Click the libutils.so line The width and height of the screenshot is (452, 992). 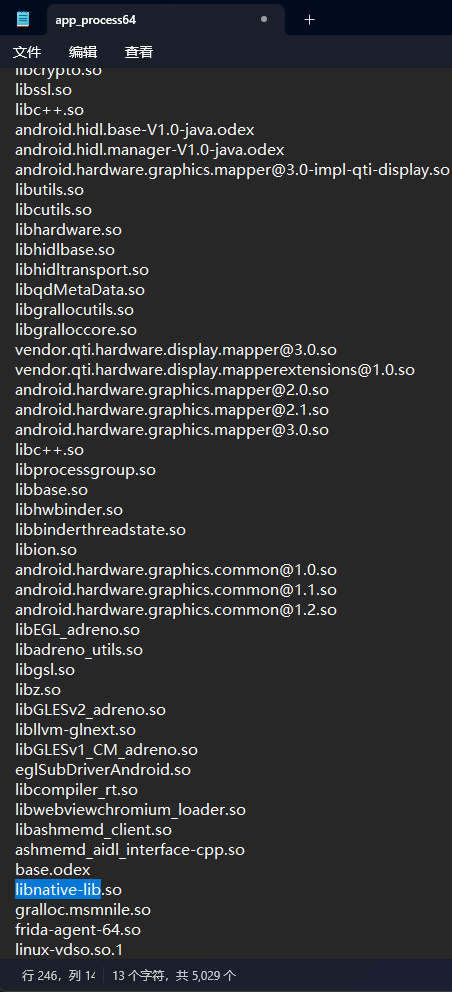tap(49, 190)
